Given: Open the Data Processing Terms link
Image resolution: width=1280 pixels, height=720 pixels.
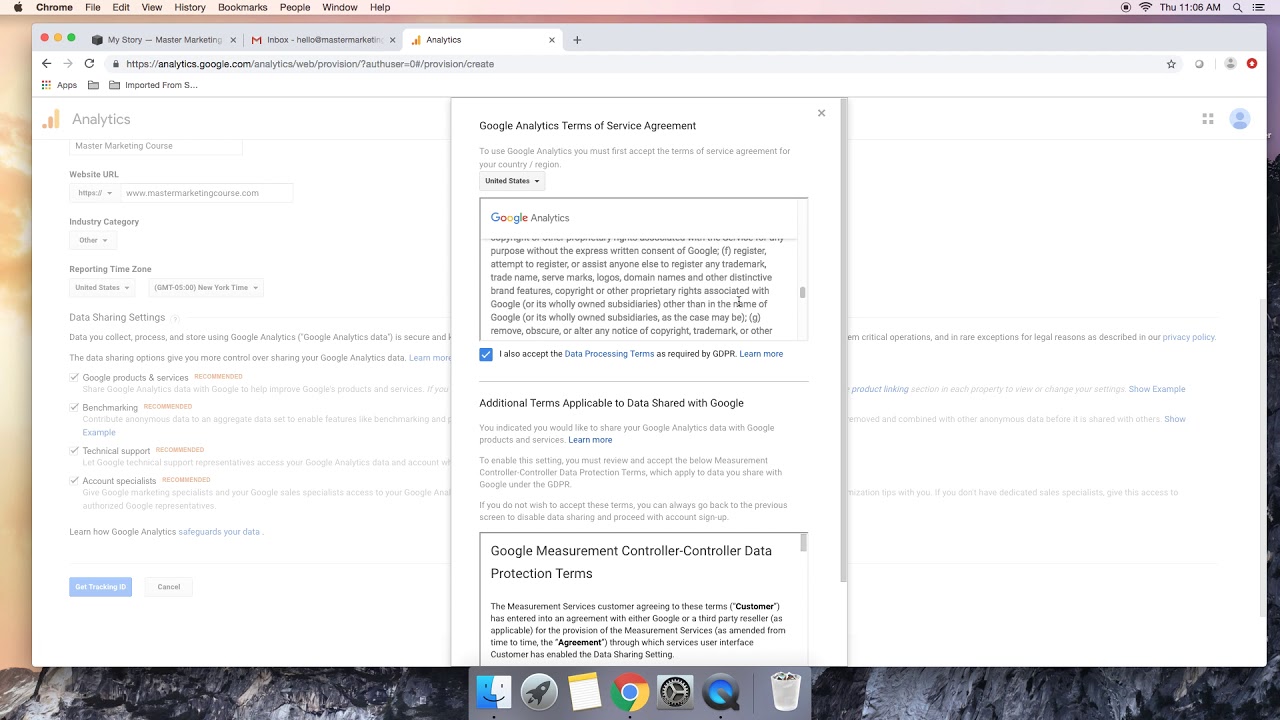Looking at the screenshot, I should point(609,354).
